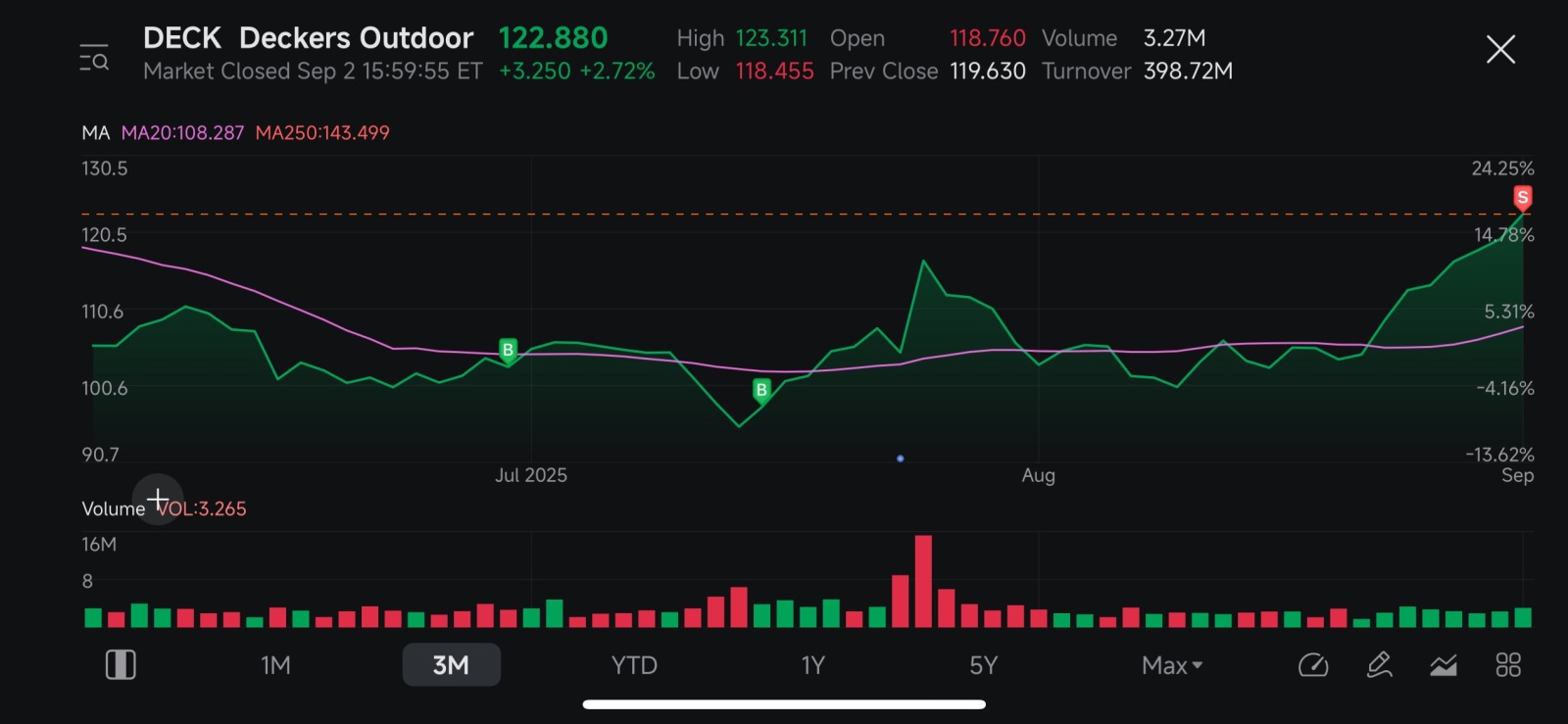Screen dimensions: 1568x724
Task: Choose the 5Y chart range
Action: tap(983, 665)
